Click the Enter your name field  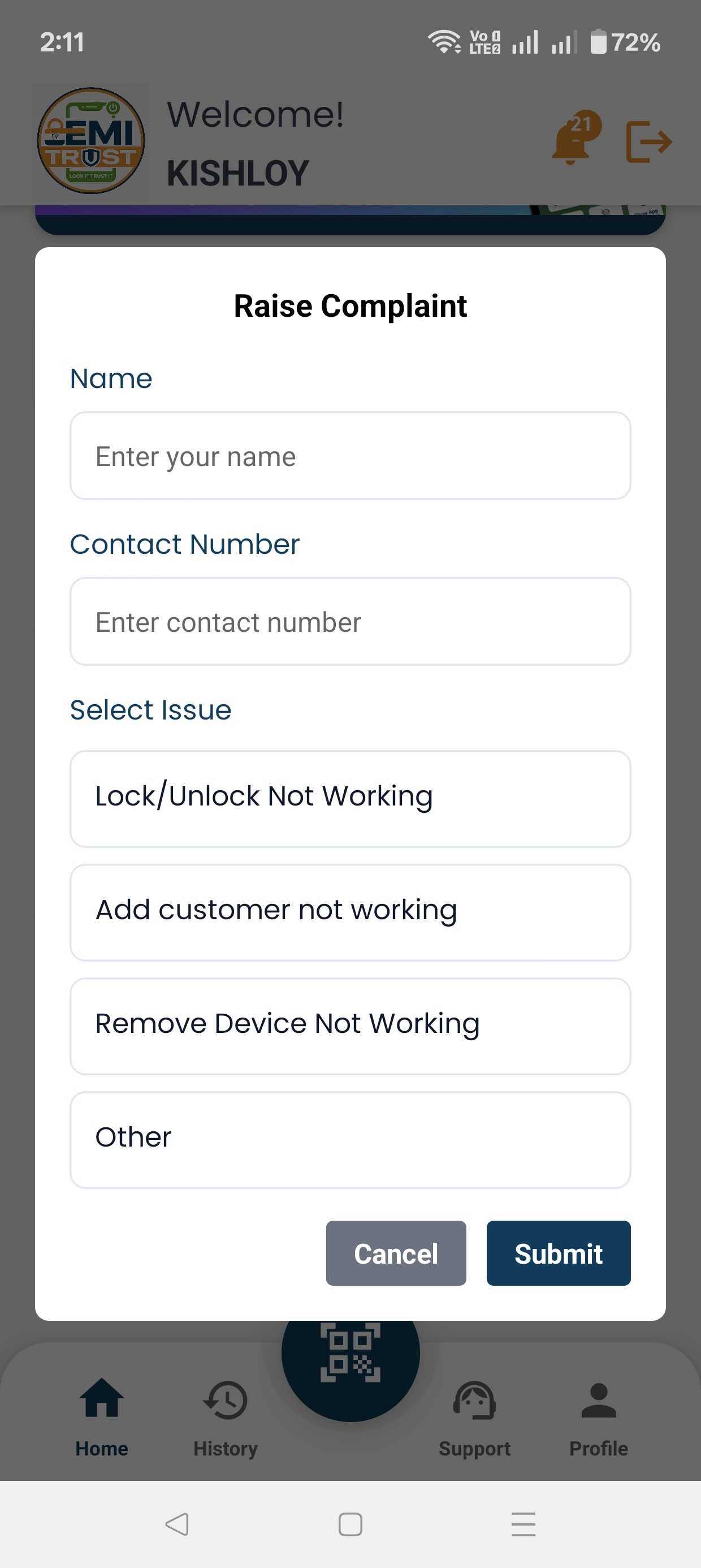[x=350, y=456]
